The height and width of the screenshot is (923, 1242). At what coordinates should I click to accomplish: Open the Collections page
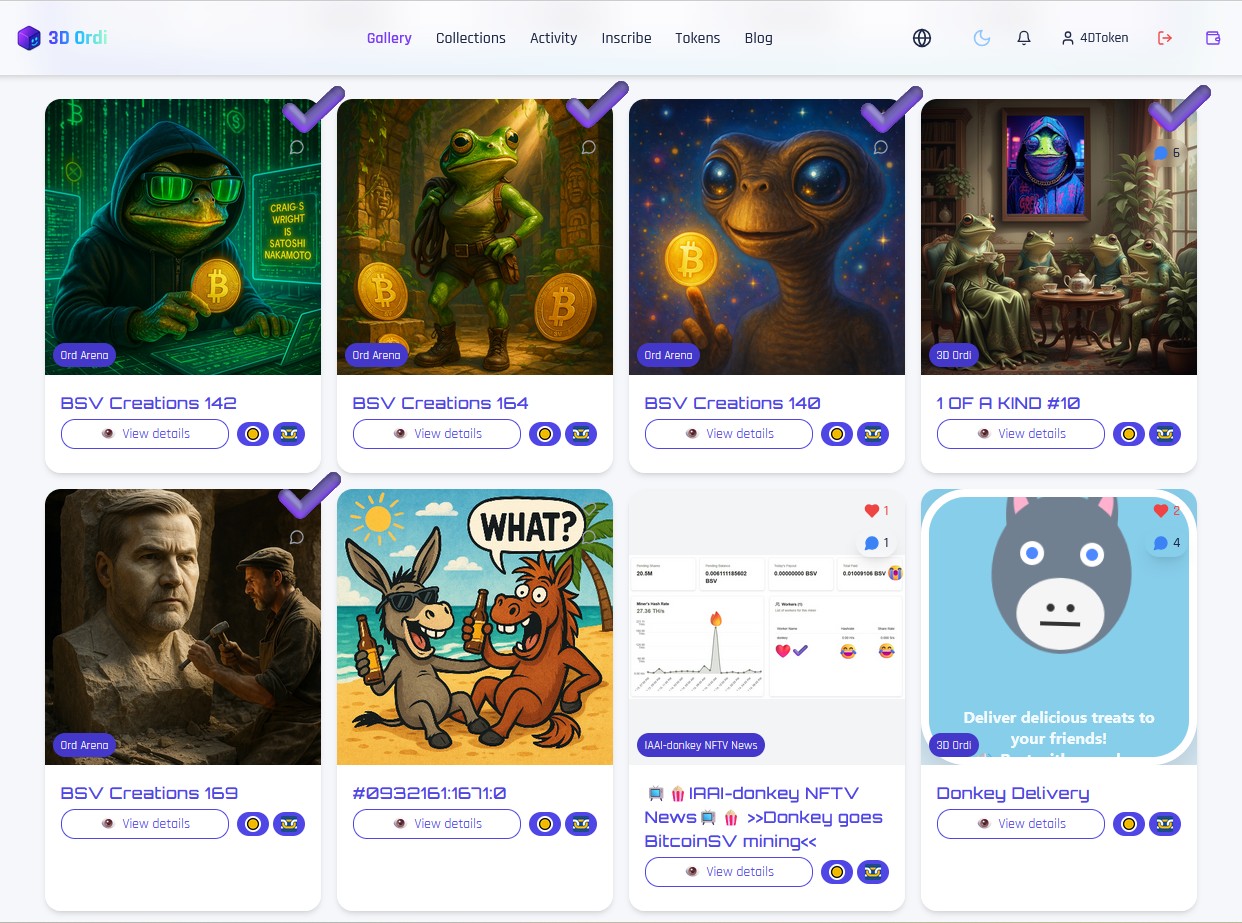[471, 38]
